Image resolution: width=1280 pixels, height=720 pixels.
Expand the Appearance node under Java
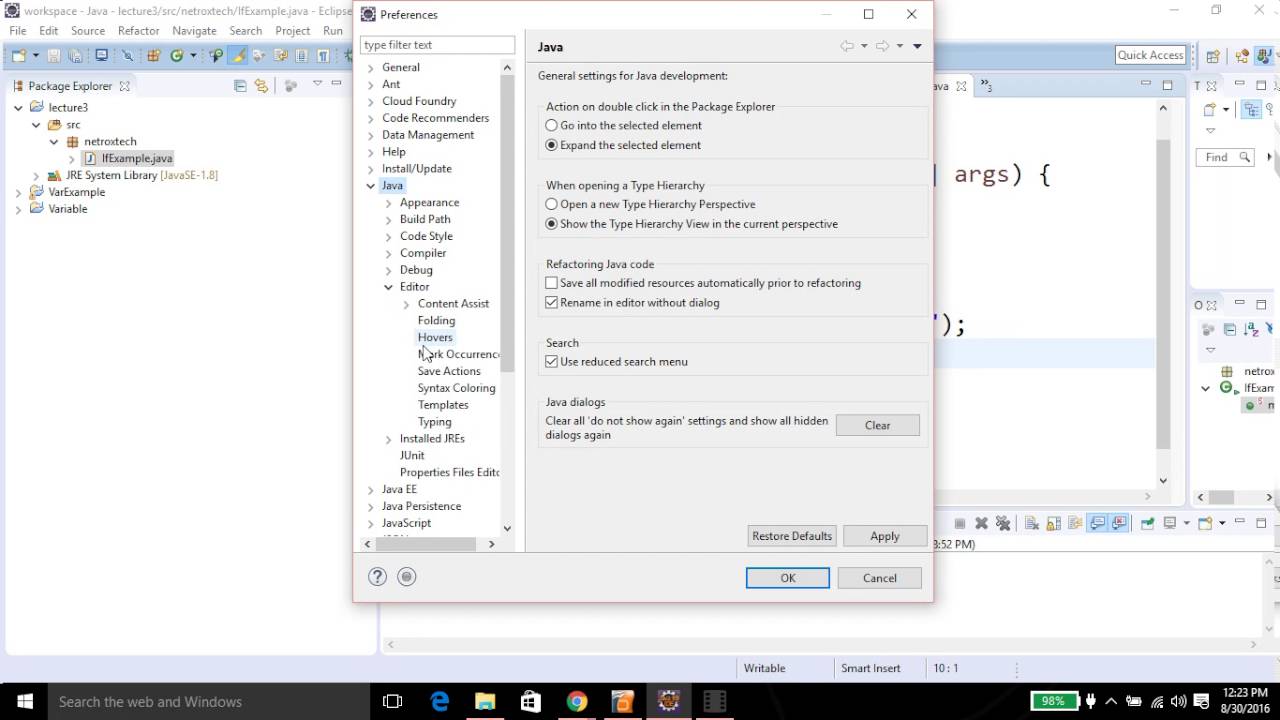point(389,203)
